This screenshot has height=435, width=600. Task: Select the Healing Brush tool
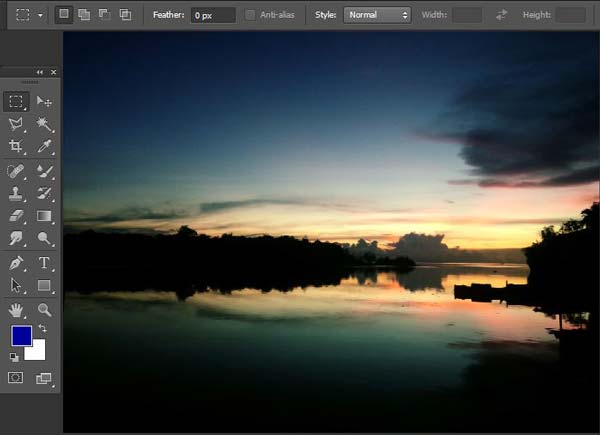[16, 171]
